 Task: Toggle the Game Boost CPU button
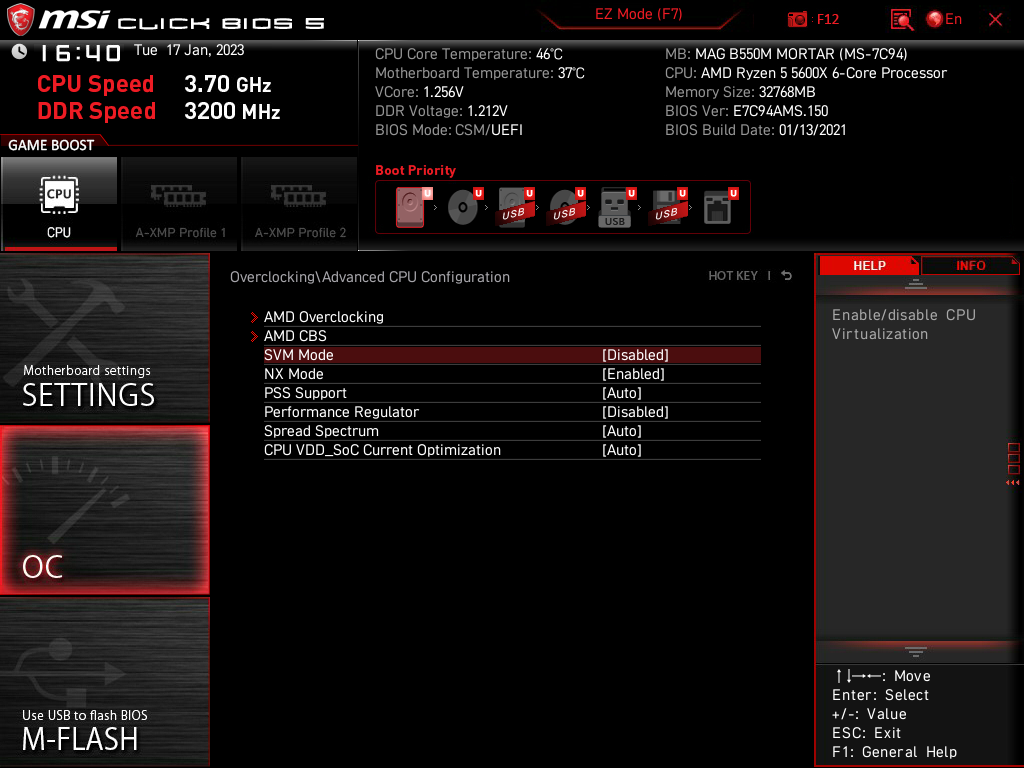tap(59, 204)
